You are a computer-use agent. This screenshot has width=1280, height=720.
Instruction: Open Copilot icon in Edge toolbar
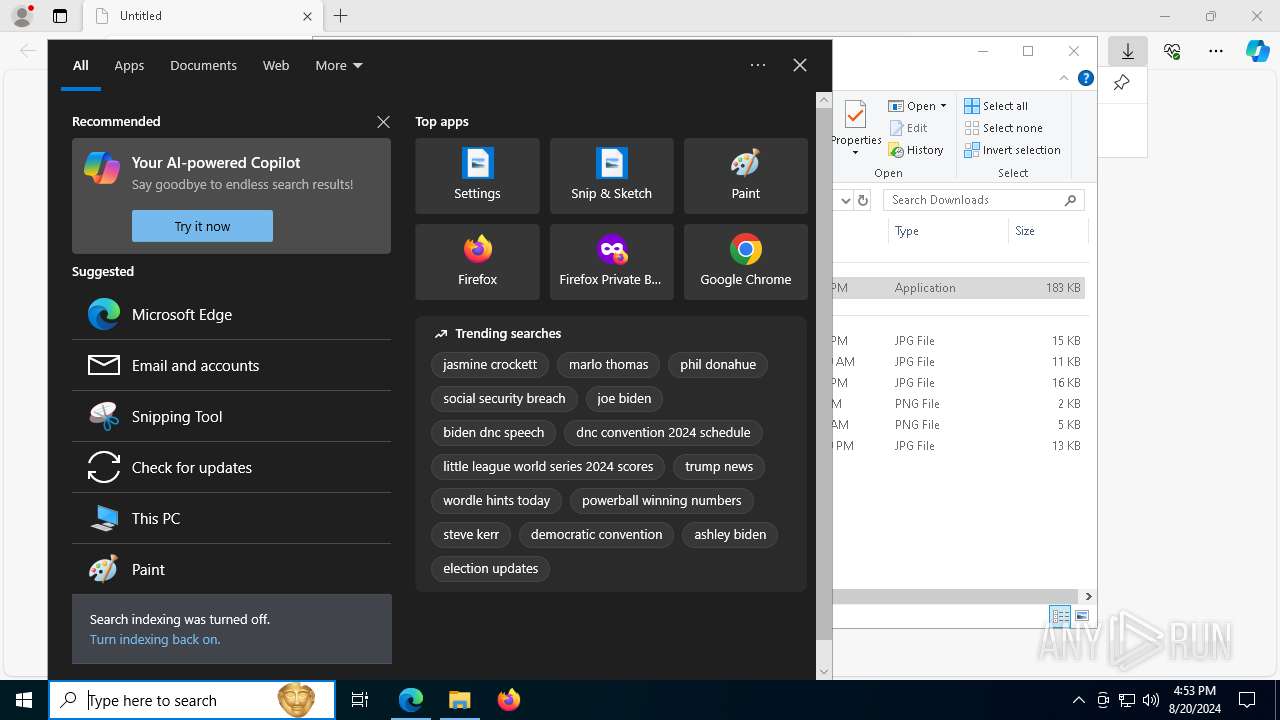[x=1258, y=51]
